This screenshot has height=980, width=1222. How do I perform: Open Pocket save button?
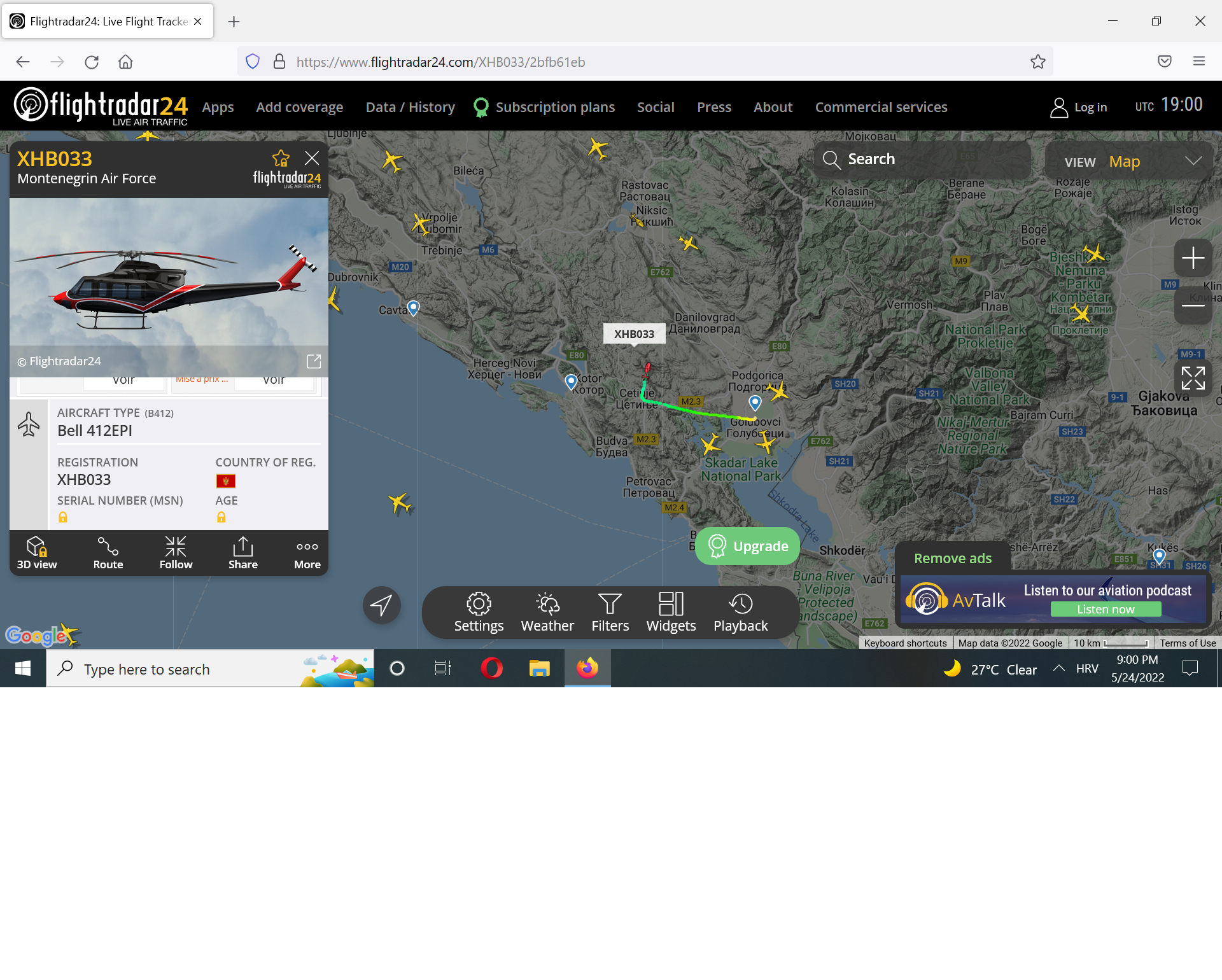(1165, 61)
